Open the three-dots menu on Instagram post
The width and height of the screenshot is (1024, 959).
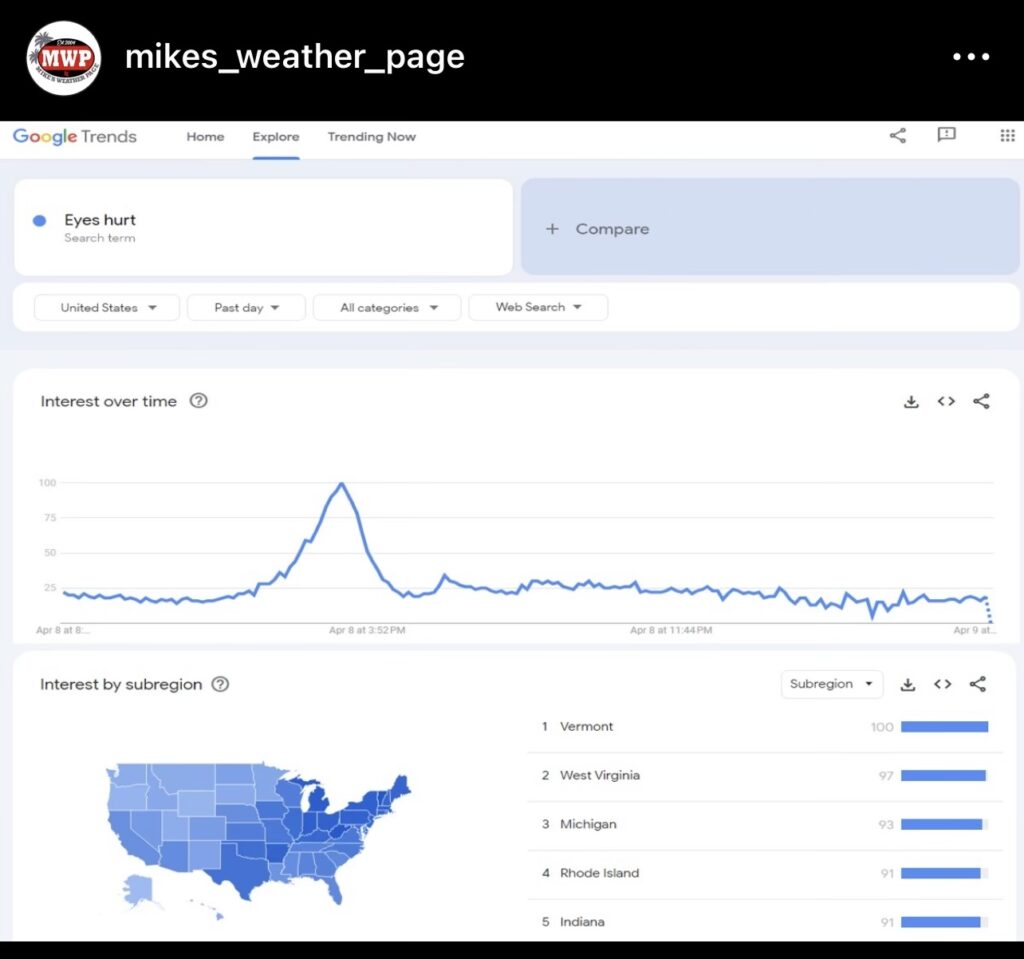970,57
